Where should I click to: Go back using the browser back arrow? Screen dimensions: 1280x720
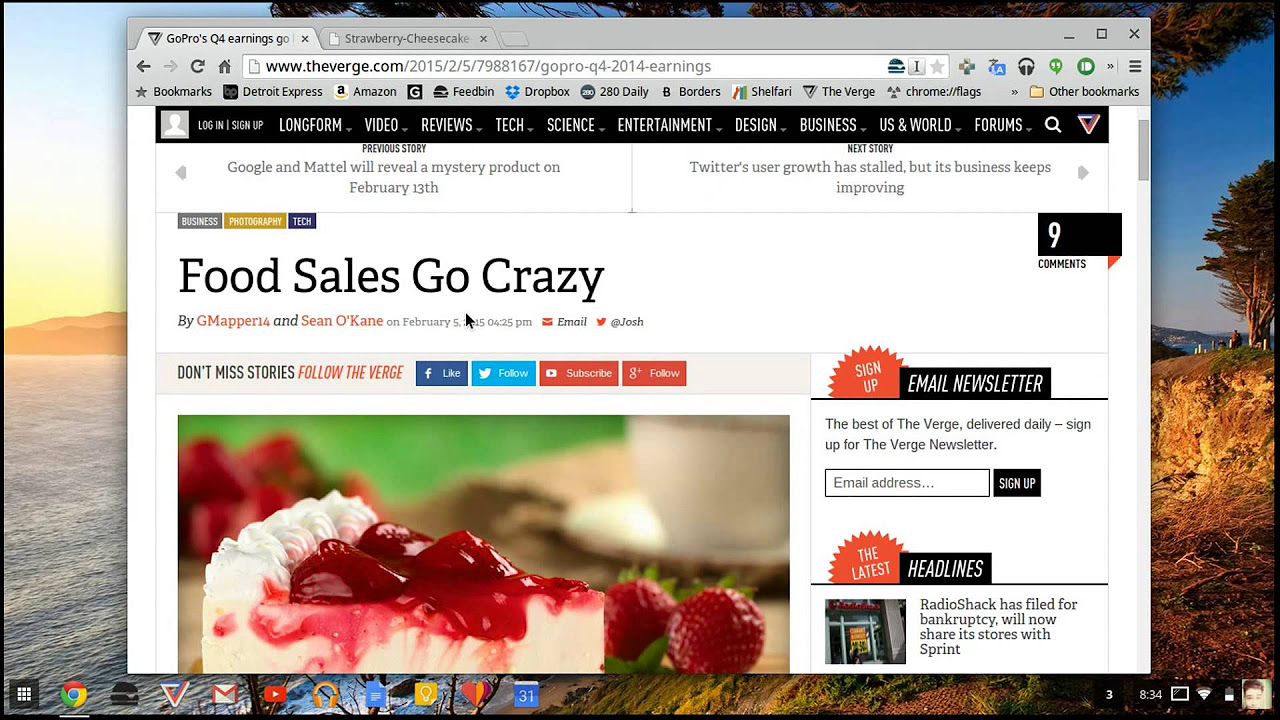click(x=144, y=66)
